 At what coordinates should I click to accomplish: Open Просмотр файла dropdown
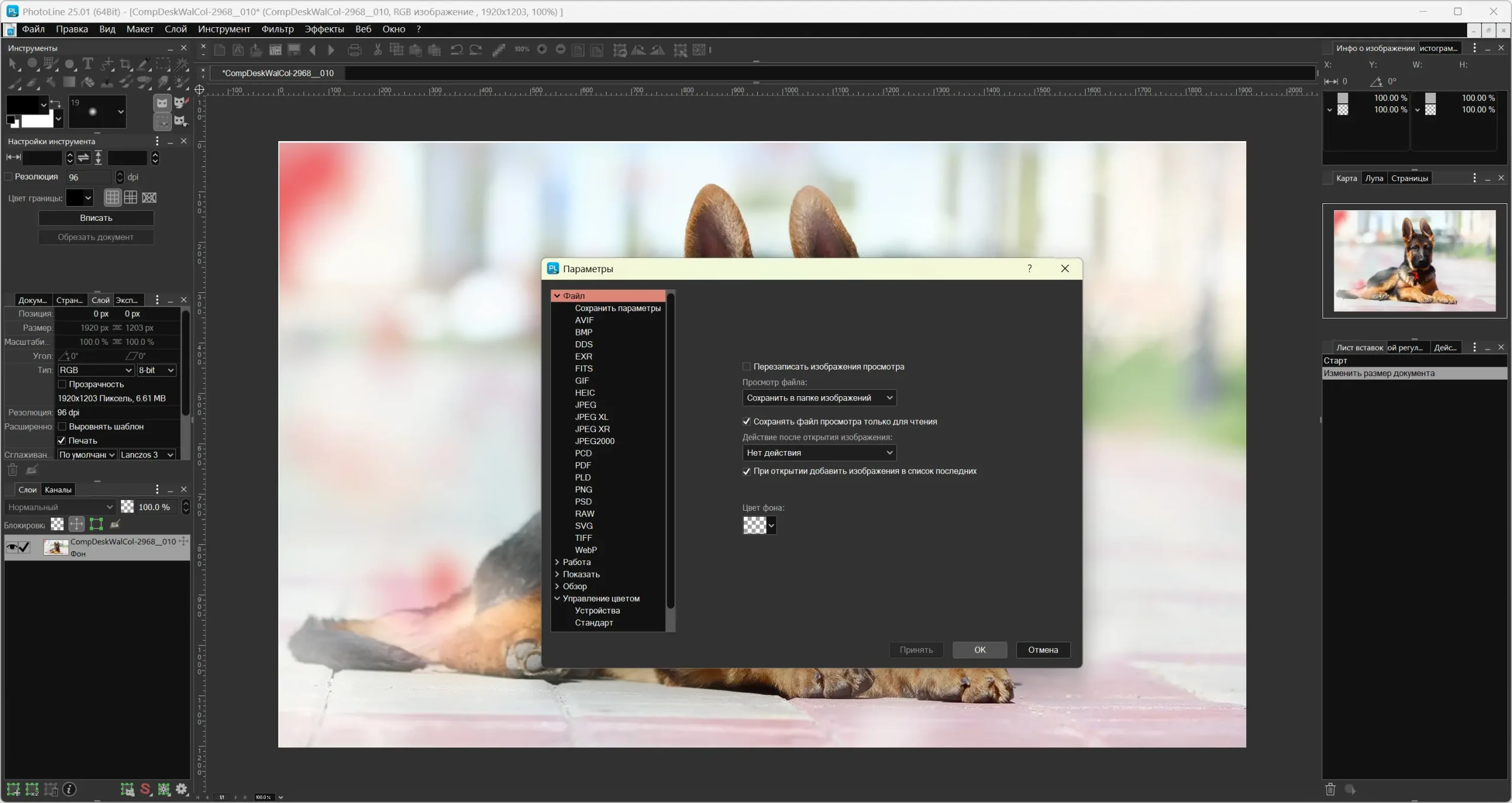[x=819, y=398]
